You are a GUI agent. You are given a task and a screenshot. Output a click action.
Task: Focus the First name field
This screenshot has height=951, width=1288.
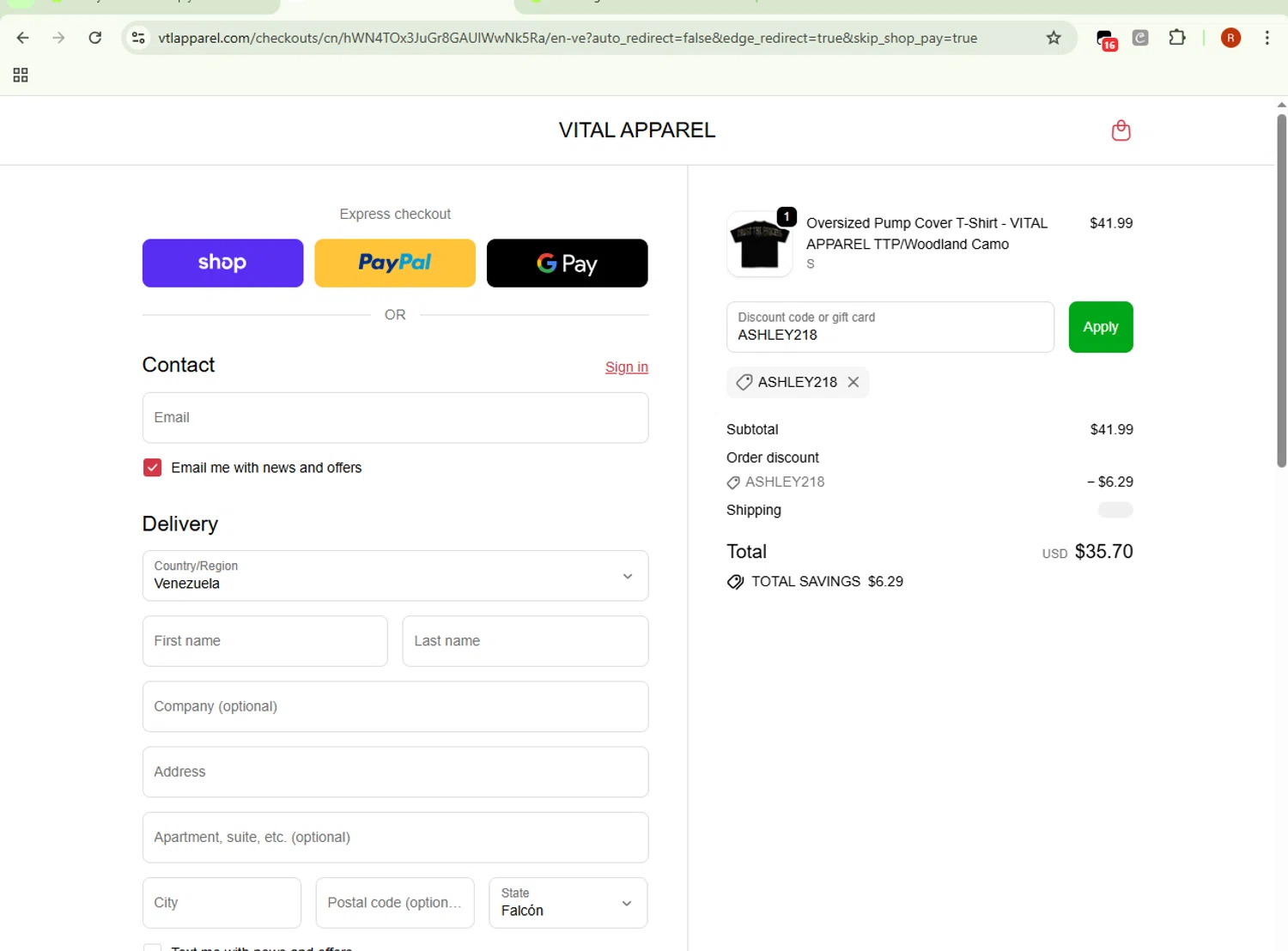[x=265, y=641]
